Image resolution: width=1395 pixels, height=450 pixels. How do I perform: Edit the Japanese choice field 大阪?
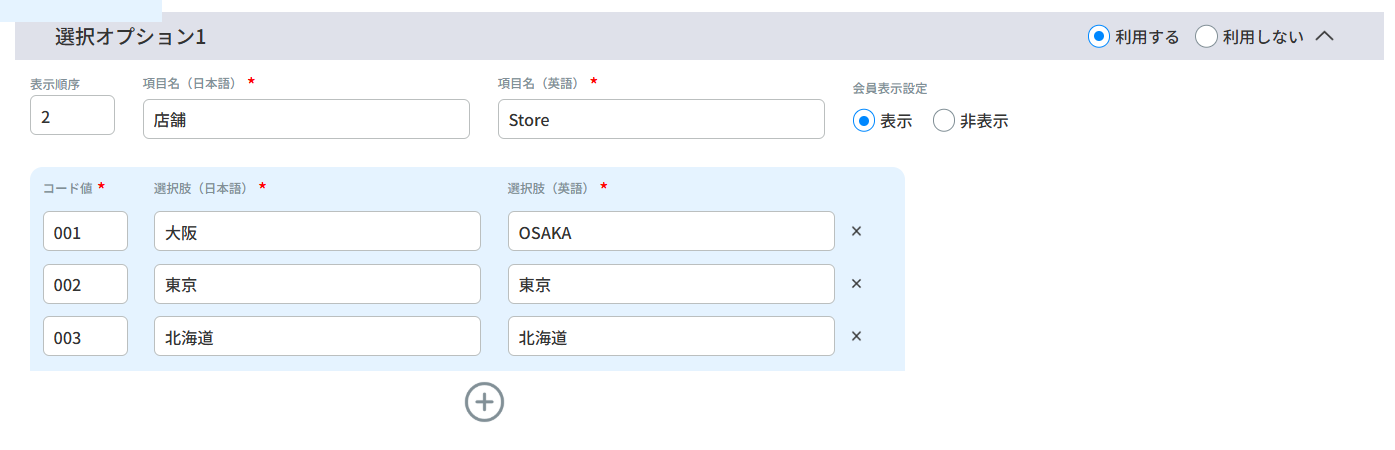tap(317, 231)
